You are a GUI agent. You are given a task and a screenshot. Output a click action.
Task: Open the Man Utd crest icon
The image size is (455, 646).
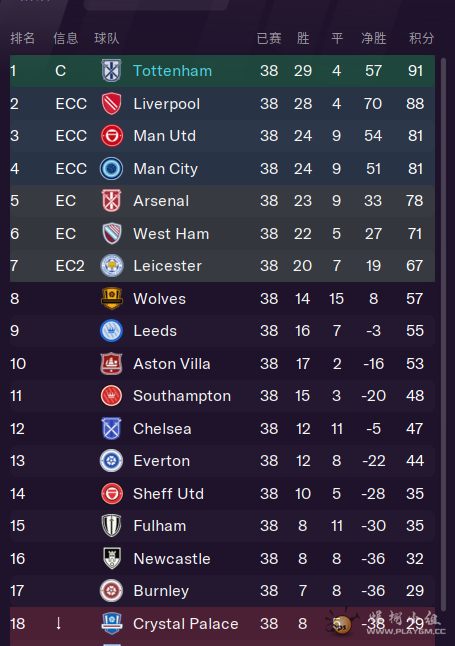coord(111,136)
